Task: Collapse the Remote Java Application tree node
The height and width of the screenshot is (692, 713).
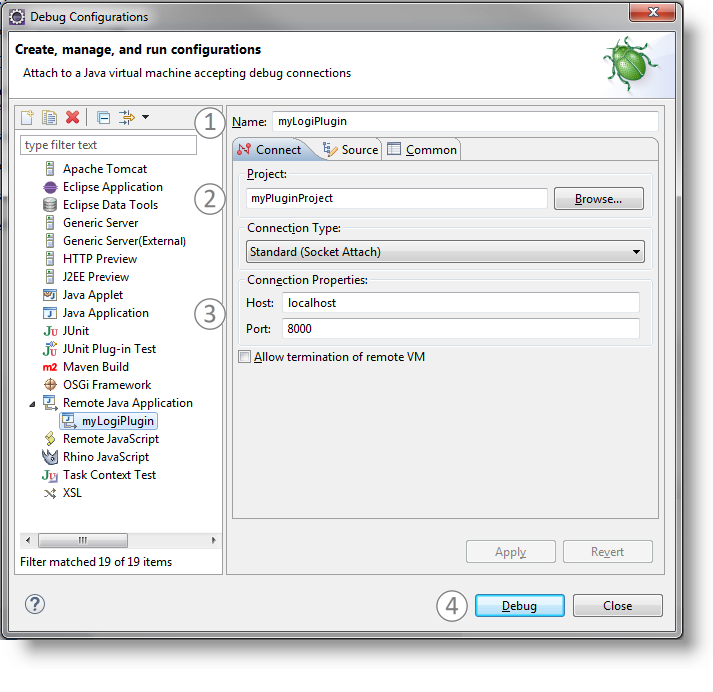Action: tap(32, 404)
